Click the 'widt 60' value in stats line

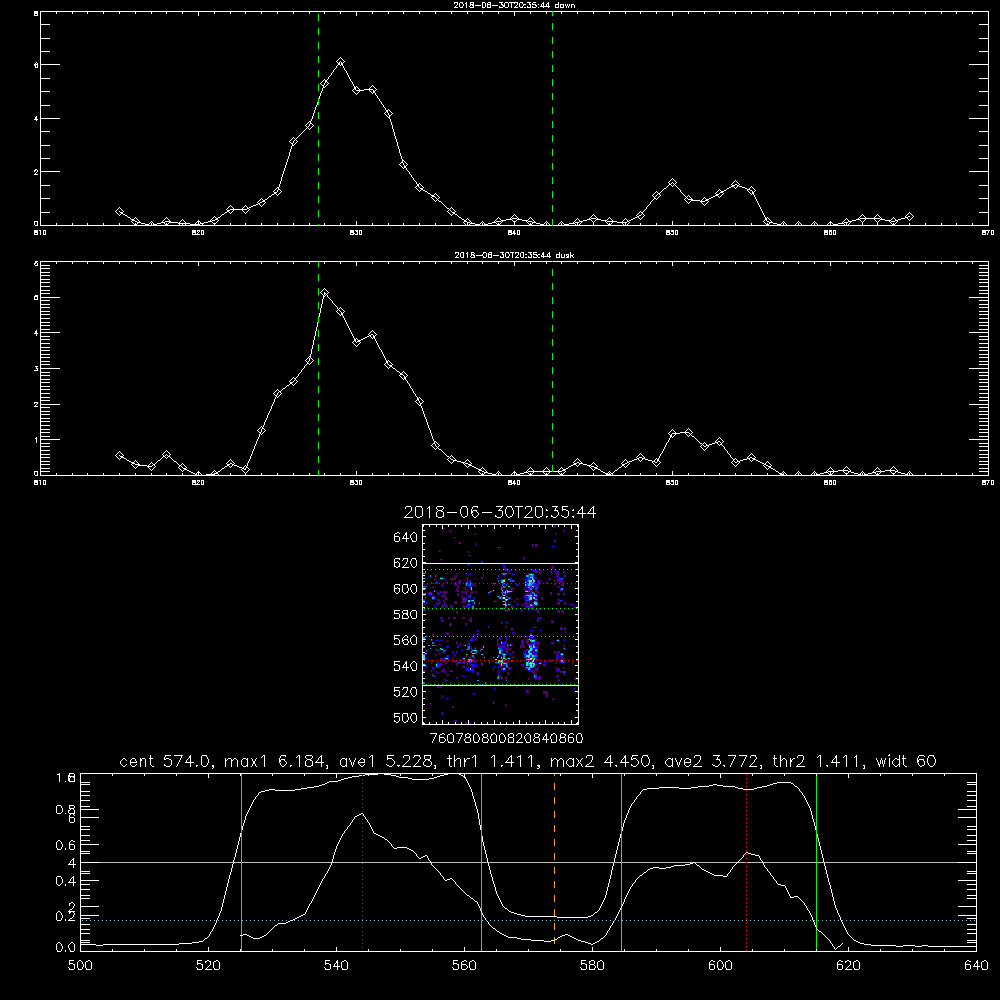(906, 761)
